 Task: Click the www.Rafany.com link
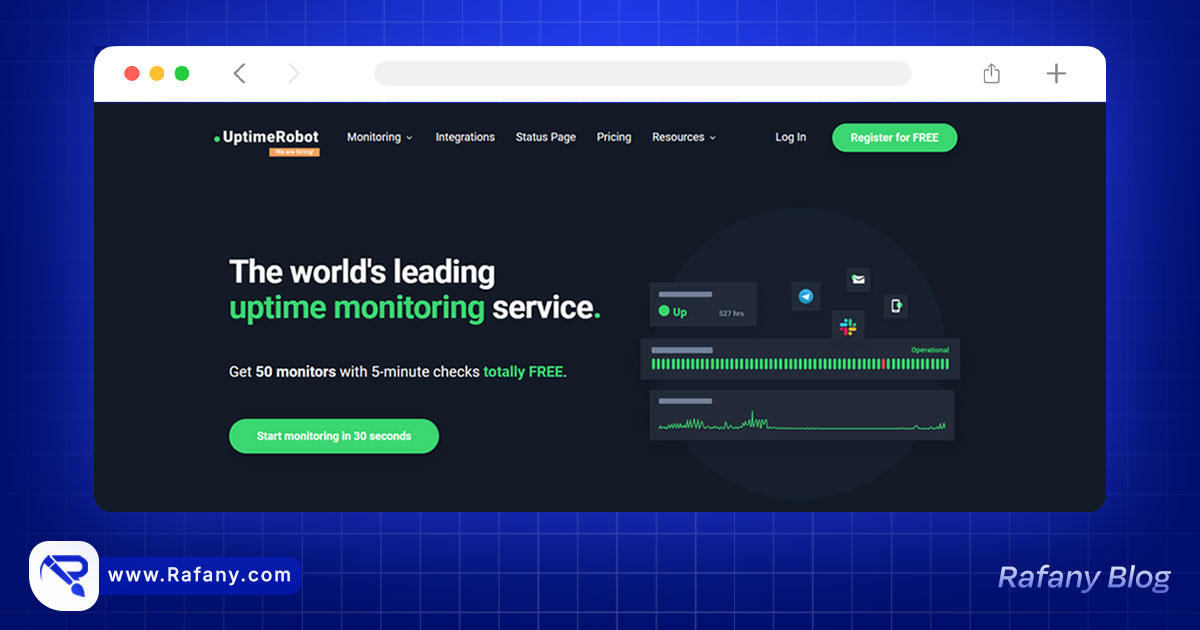pos(199,575)
